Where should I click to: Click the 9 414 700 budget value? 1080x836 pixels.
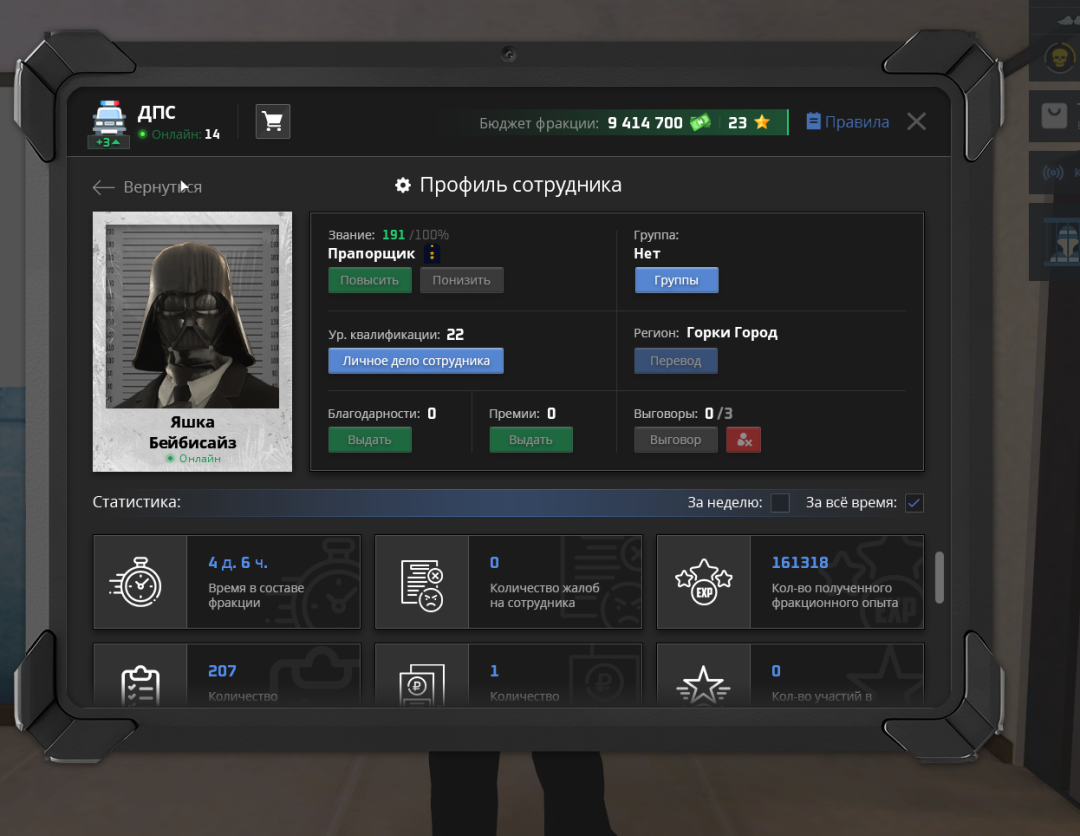coord(645,123)
